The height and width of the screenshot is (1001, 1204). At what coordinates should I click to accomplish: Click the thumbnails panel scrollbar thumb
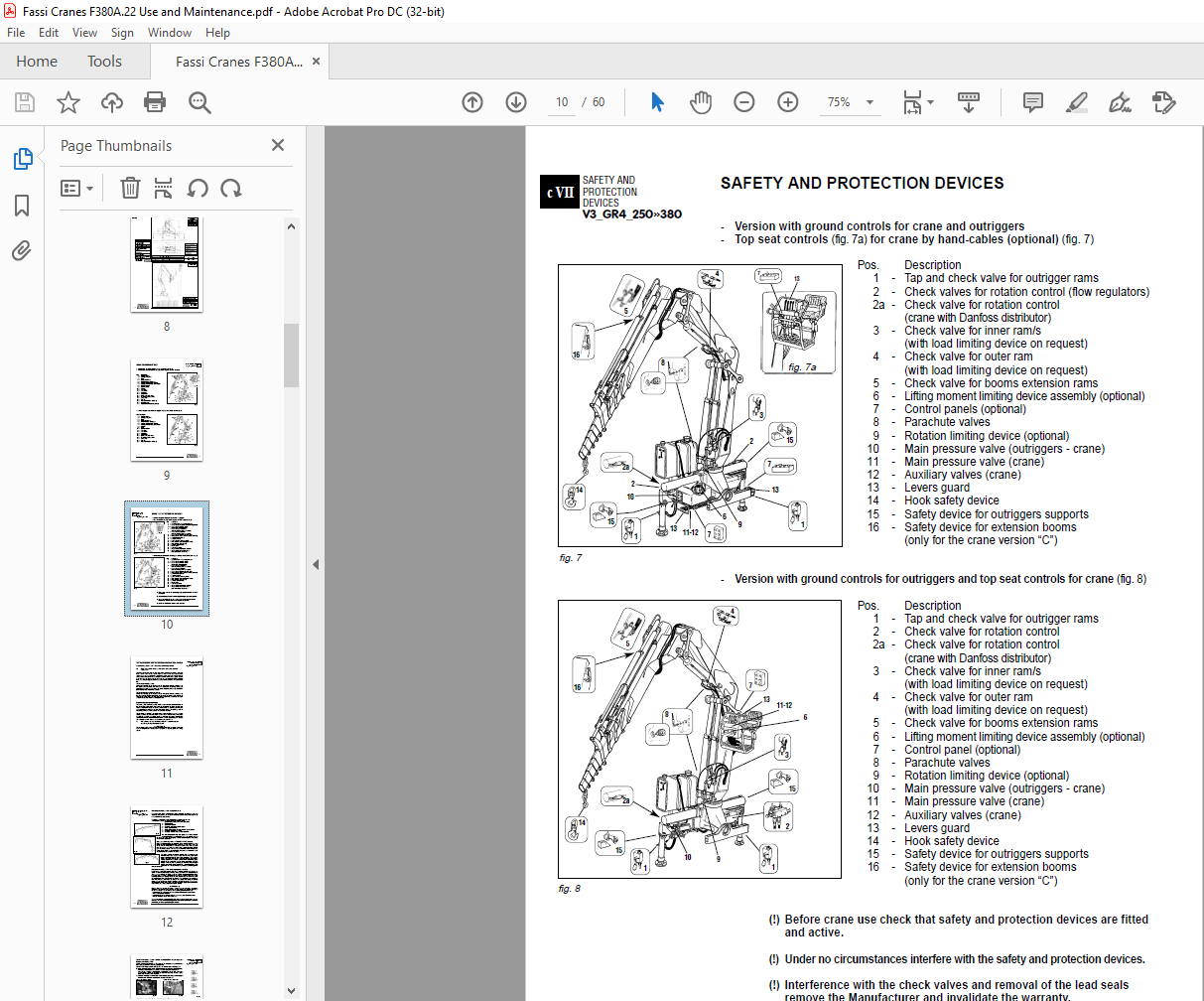tap(291, 355)
